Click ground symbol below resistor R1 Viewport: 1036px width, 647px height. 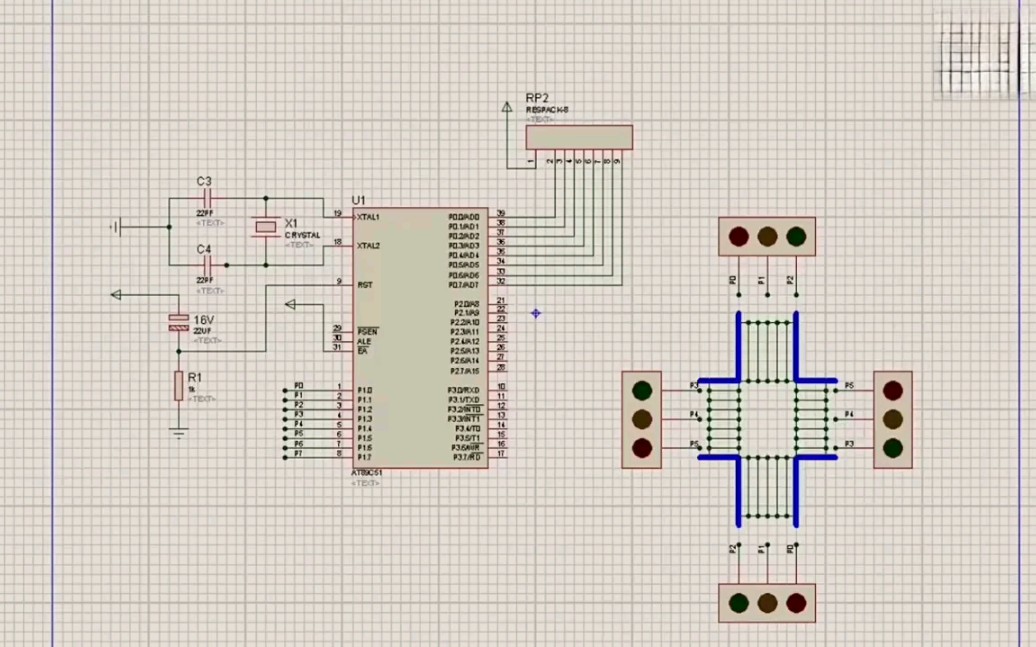click(x=178, y=434)
